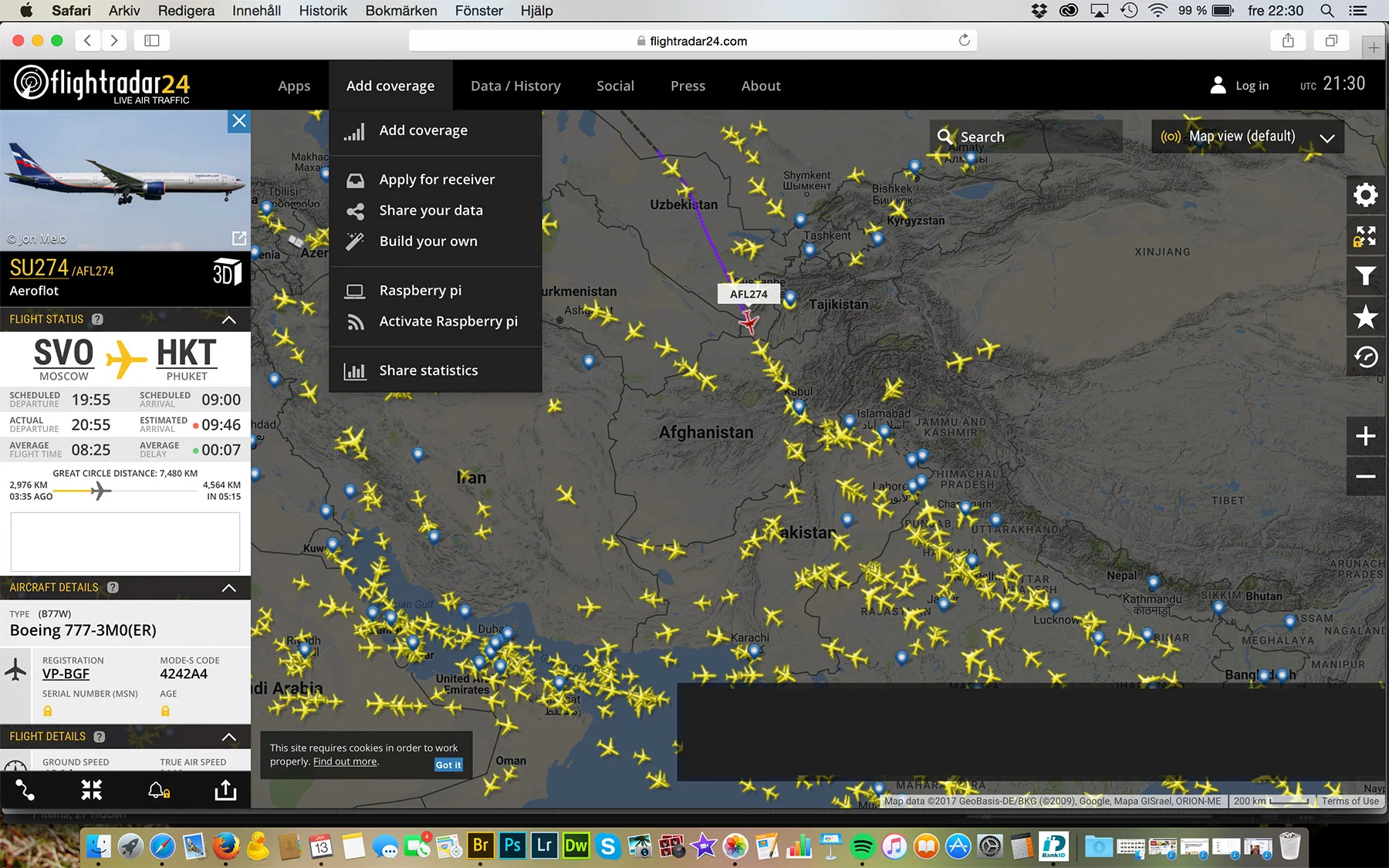Open a new Safari tab
1389x868 pixels.
(1374, 48)
